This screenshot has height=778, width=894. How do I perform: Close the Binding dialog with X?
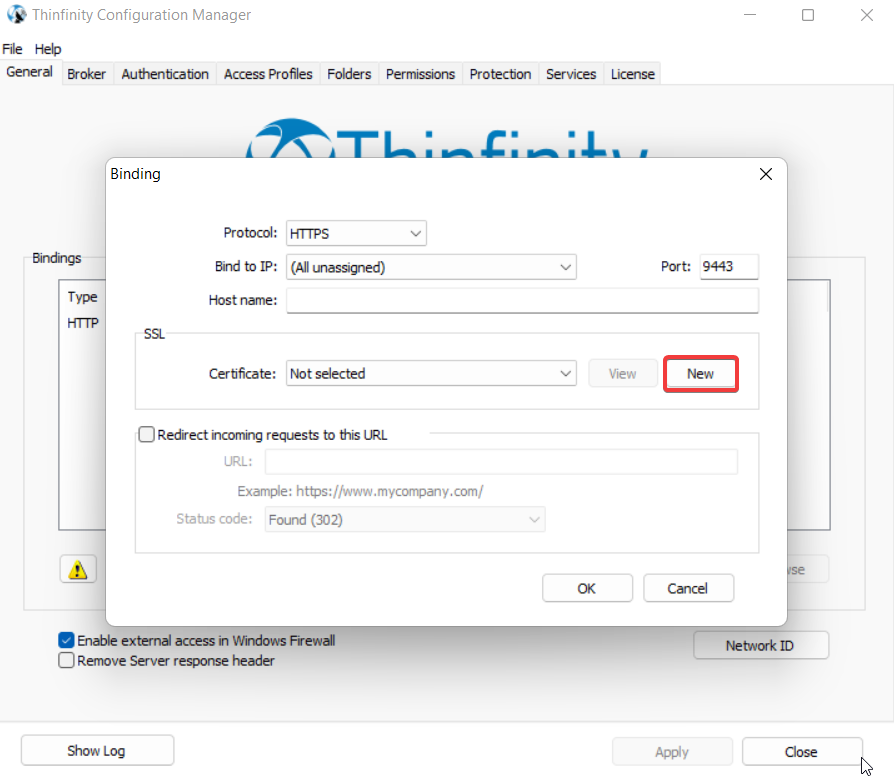pos(766,174)
